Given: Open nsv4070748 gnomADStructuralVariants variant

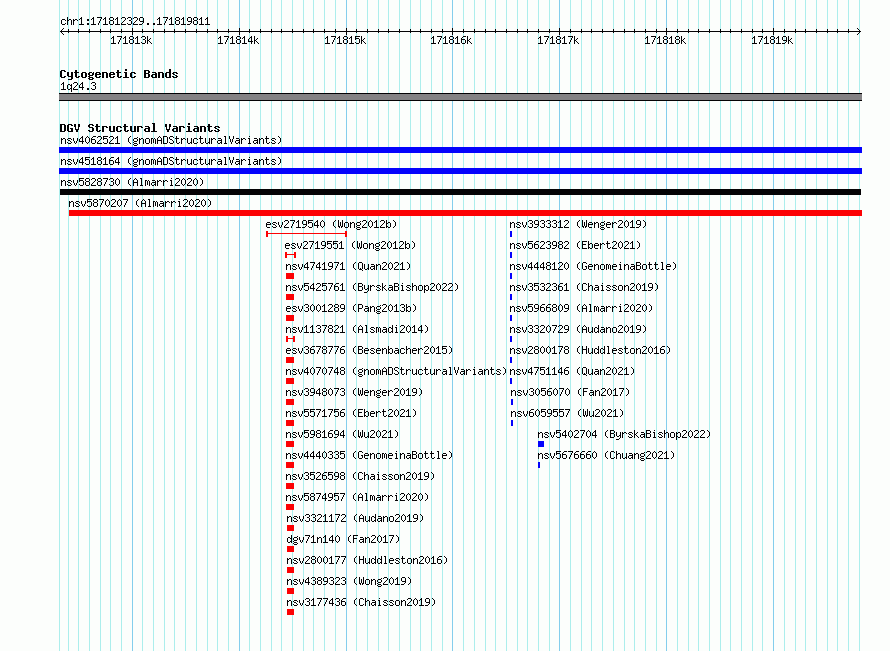Looking at the screenshot, I should click(396, 371).
